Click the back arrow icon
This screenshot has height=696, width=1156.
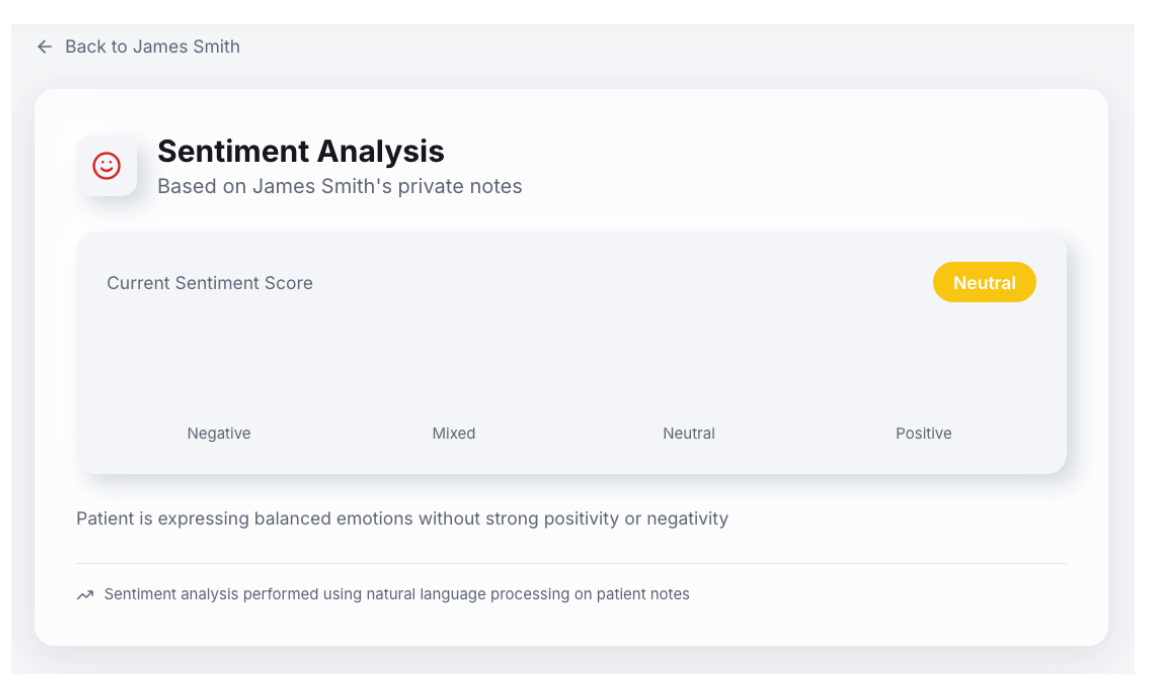pos(44,47)
